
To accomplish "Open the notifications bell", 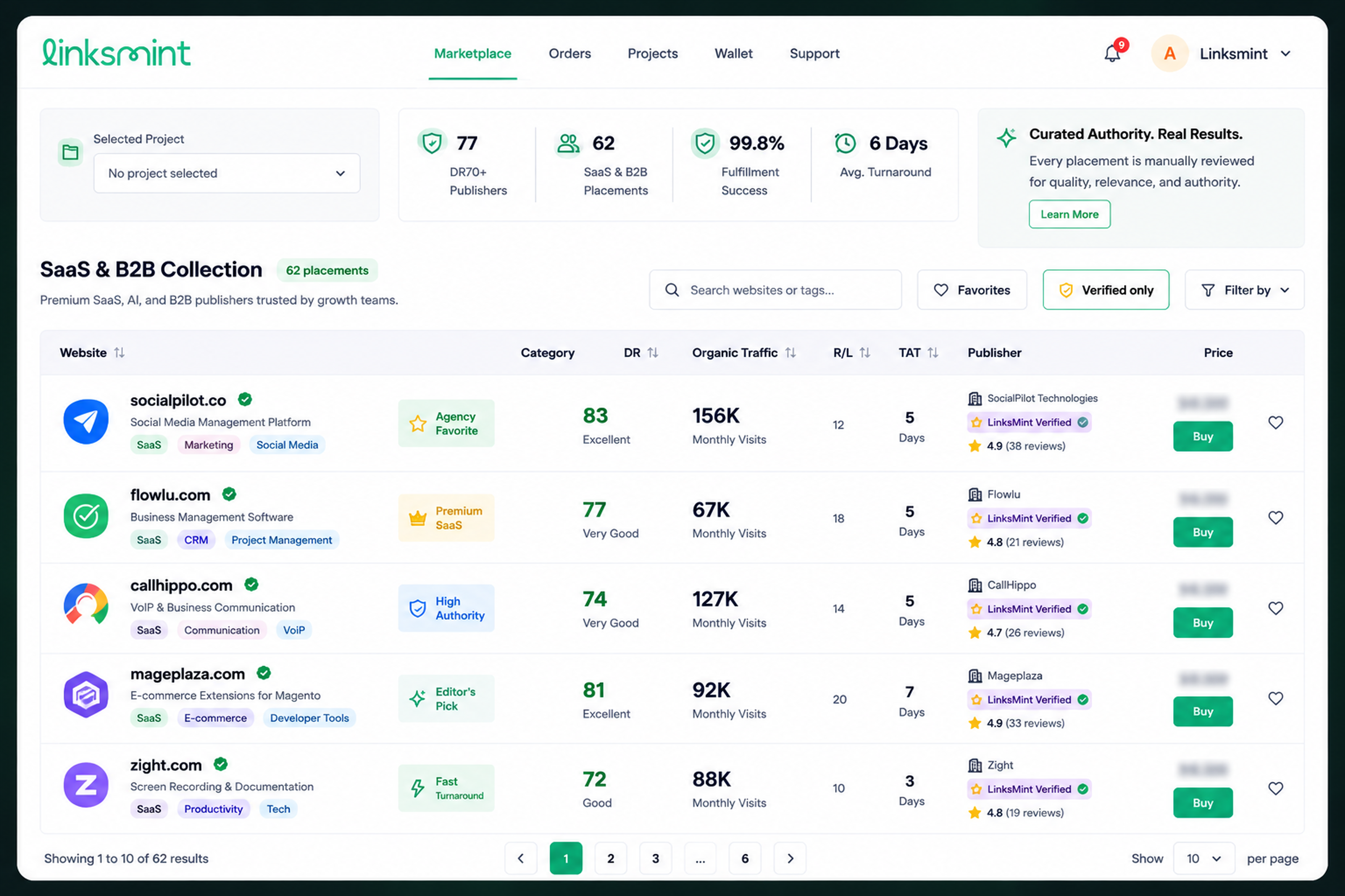I will pyautogui.click(x=1112, y=53).
